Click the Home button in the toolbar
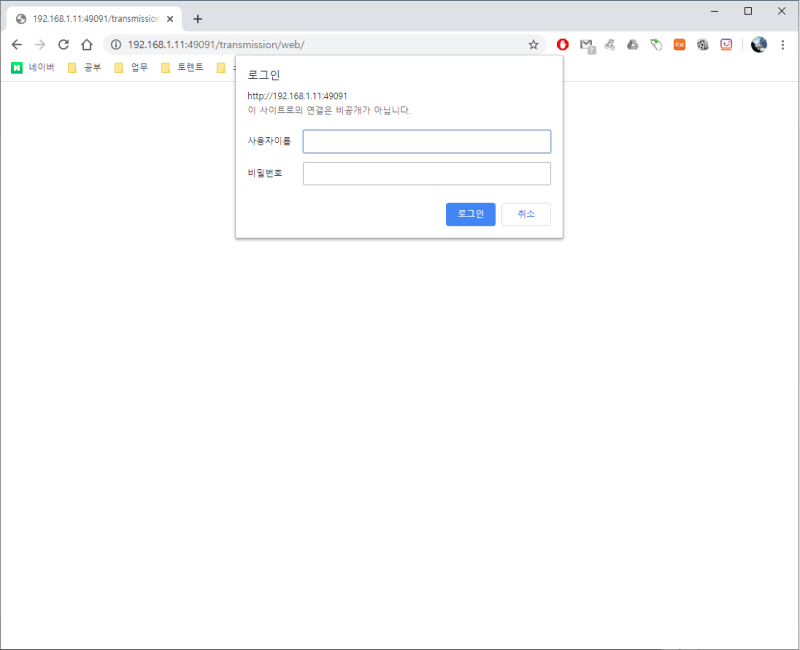The image size is (800, 650). click(x=87, y=44)
